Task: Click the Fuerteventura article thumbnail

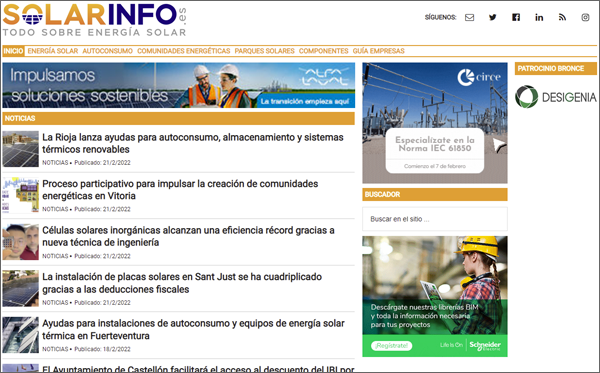Action: [21, 335]
